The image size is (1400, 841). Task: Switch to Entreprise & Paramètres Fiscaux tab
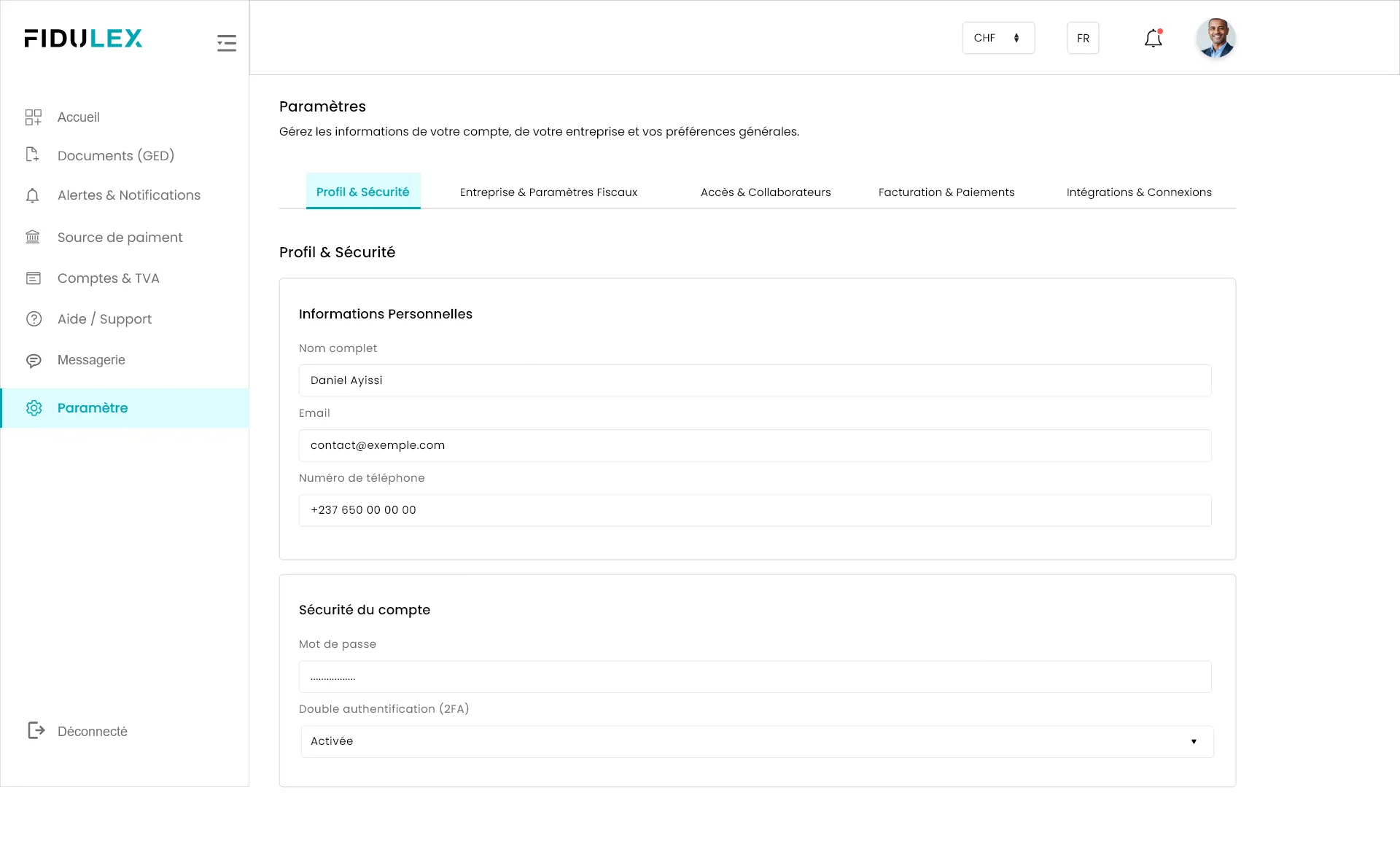tap(548, 192)
